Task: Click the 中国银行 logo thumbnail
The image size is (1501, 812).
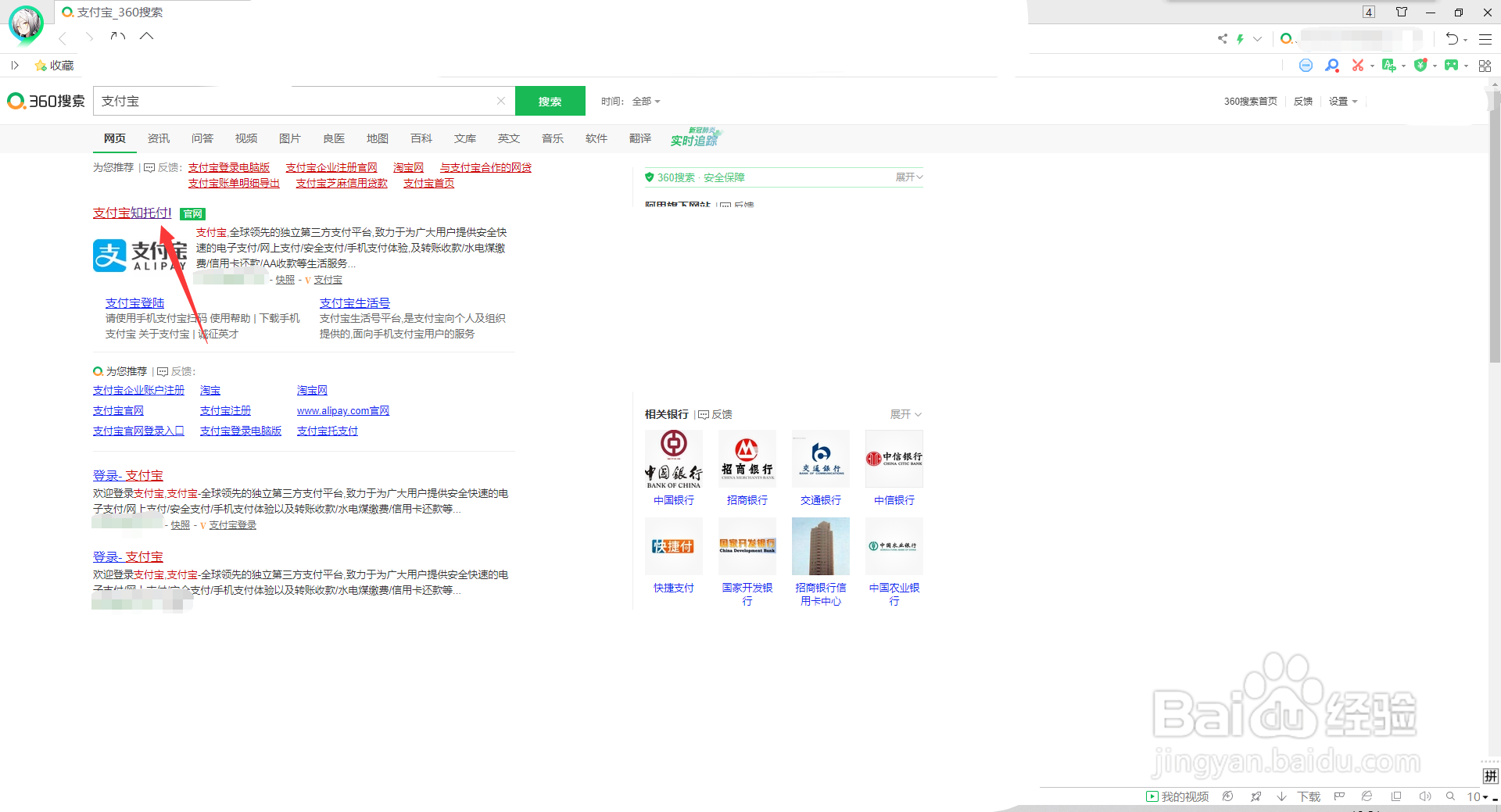Action: (x=674, y=460)
